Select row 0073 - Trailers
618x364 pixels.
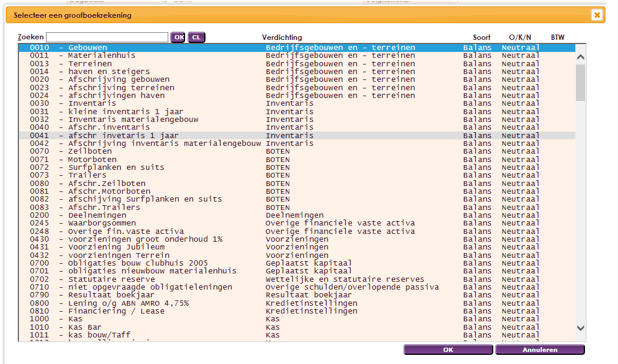pyautogui.click(x=297, y=175)
